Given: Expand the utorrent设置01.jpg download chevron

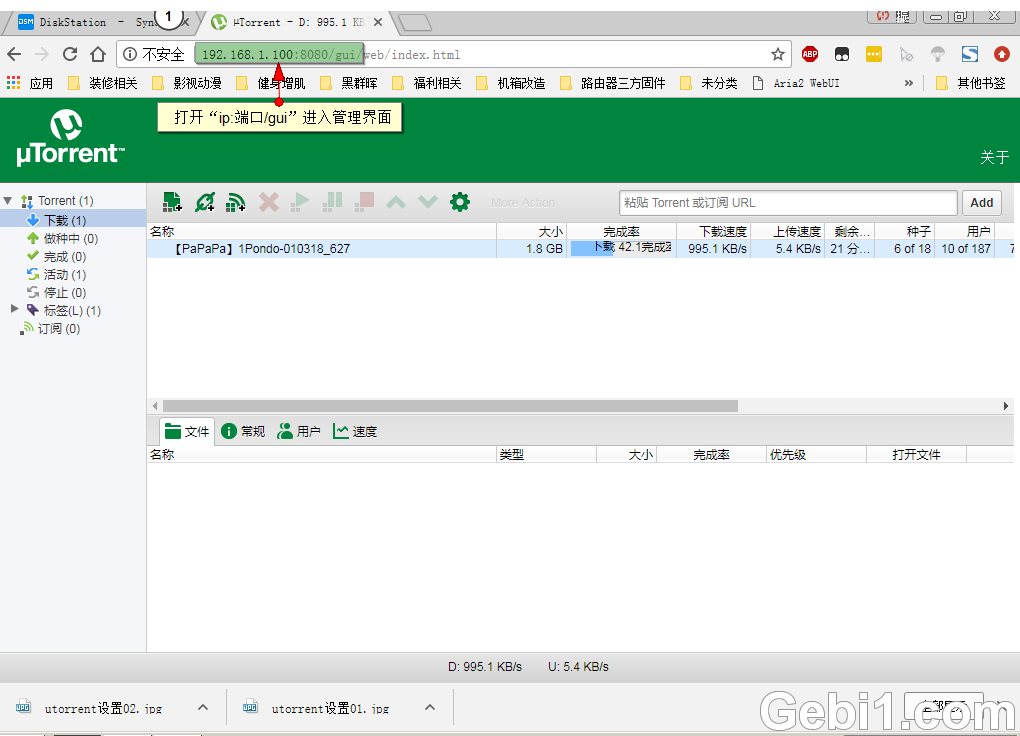Looking at the screenshot, I should (430, 707).
